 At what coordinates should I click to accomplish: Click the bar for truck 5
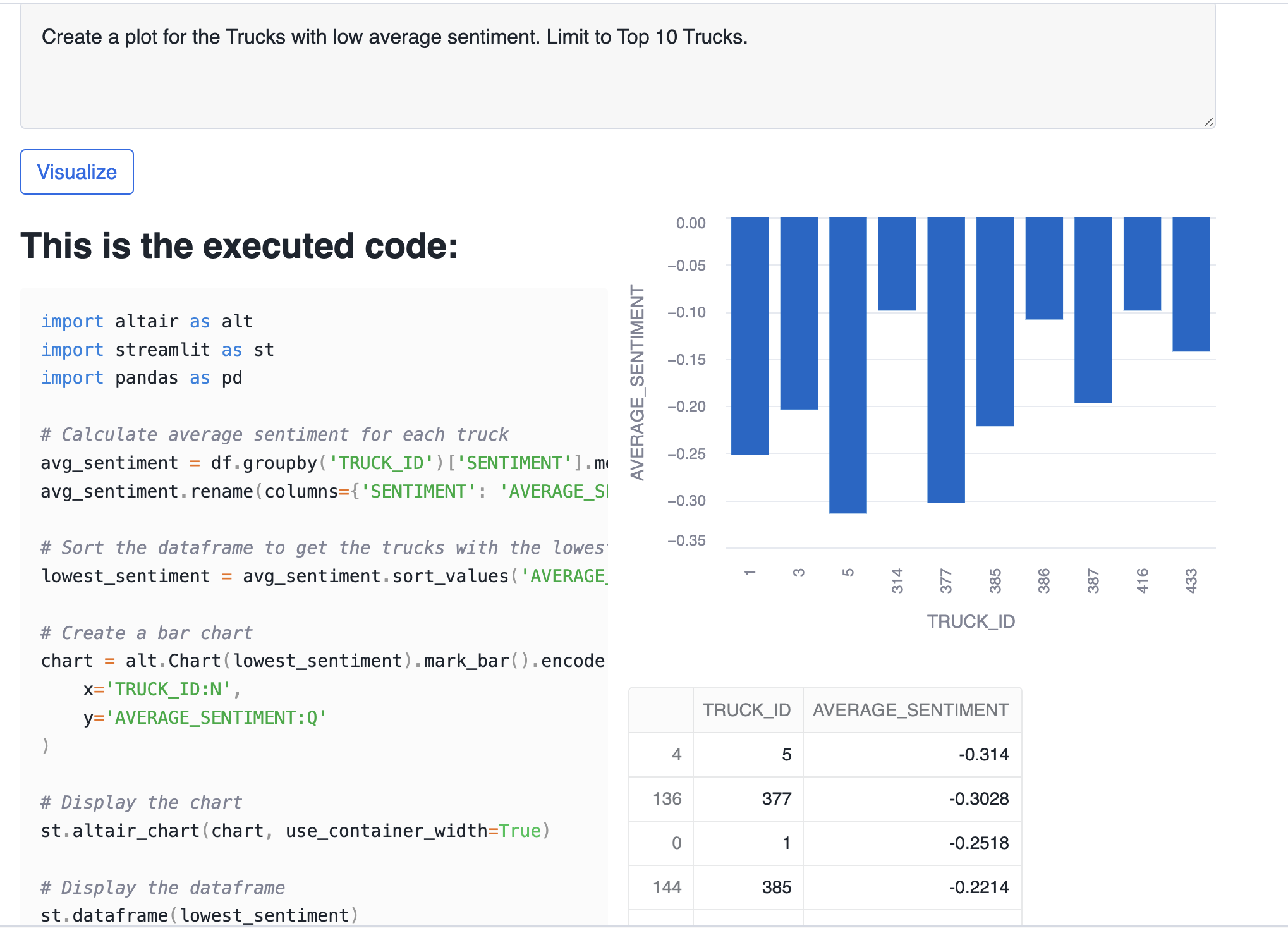coord(848,365)
